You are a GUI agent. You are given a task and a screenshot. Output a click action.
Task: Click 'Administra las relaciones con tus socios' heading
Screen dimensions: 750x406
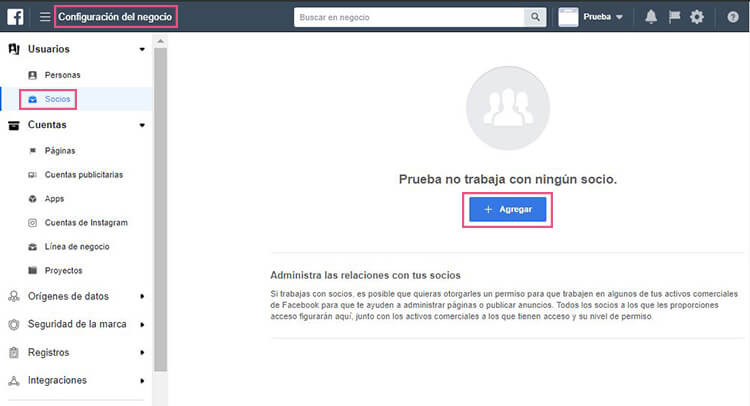[x=365, y=275]
